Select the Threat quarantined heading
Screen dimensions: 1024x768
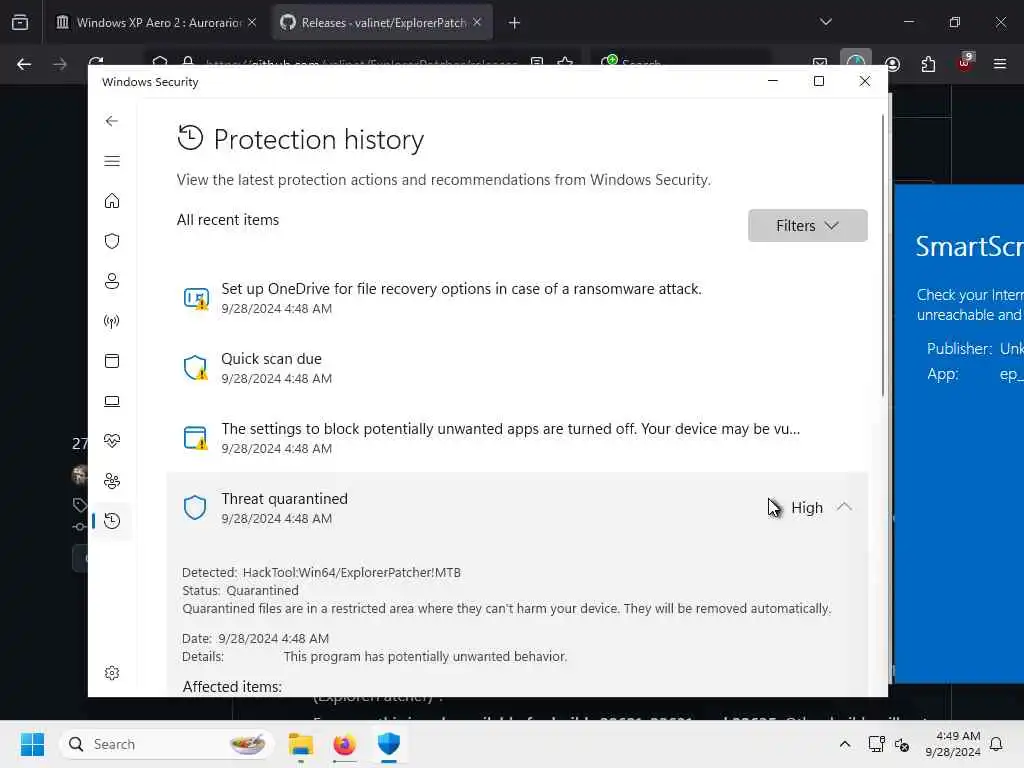(x=284, y=498)
